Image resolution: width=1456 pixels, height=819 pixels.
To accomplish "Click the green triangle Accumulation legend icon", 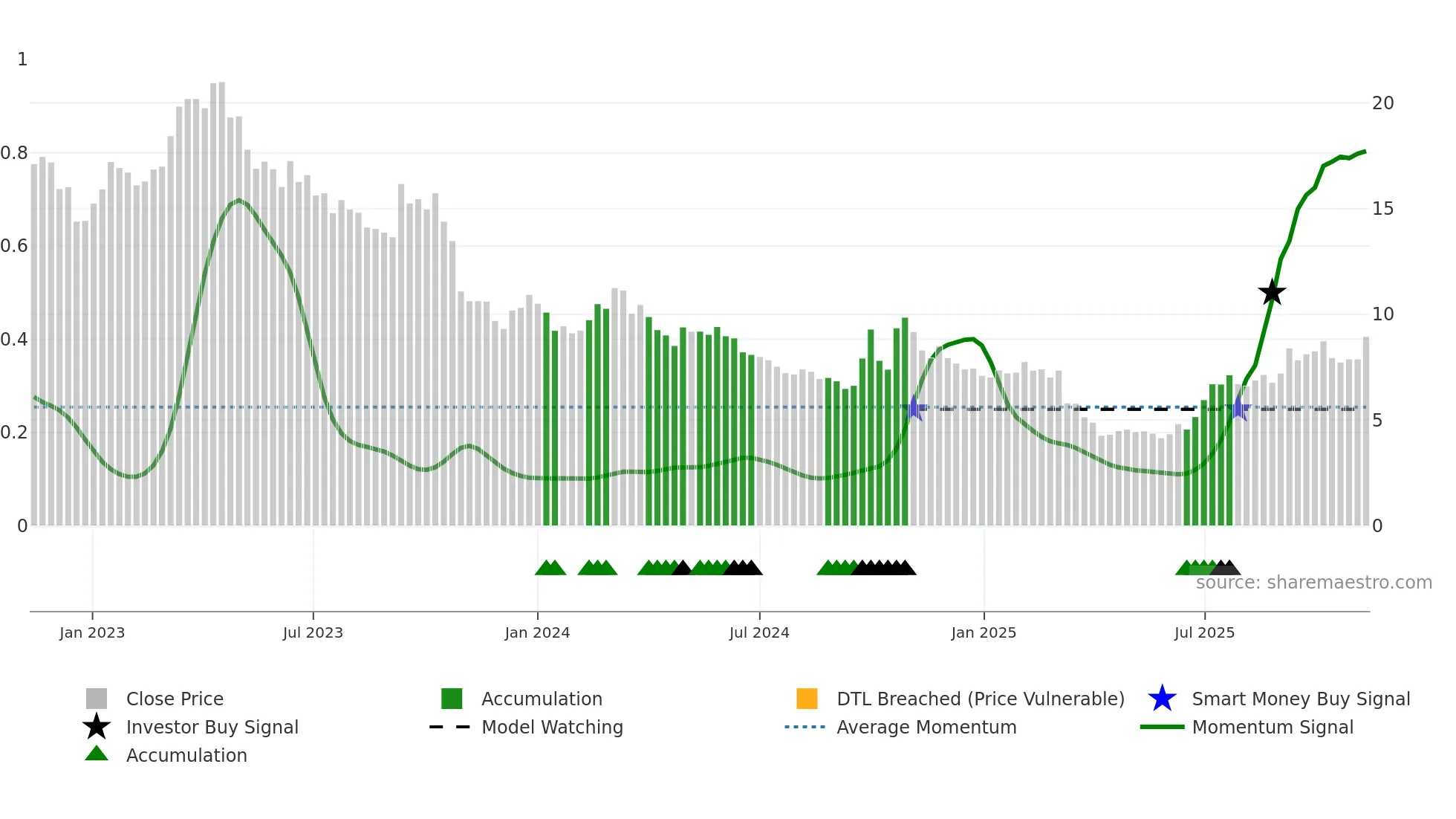I will click(x=97, y=754).
